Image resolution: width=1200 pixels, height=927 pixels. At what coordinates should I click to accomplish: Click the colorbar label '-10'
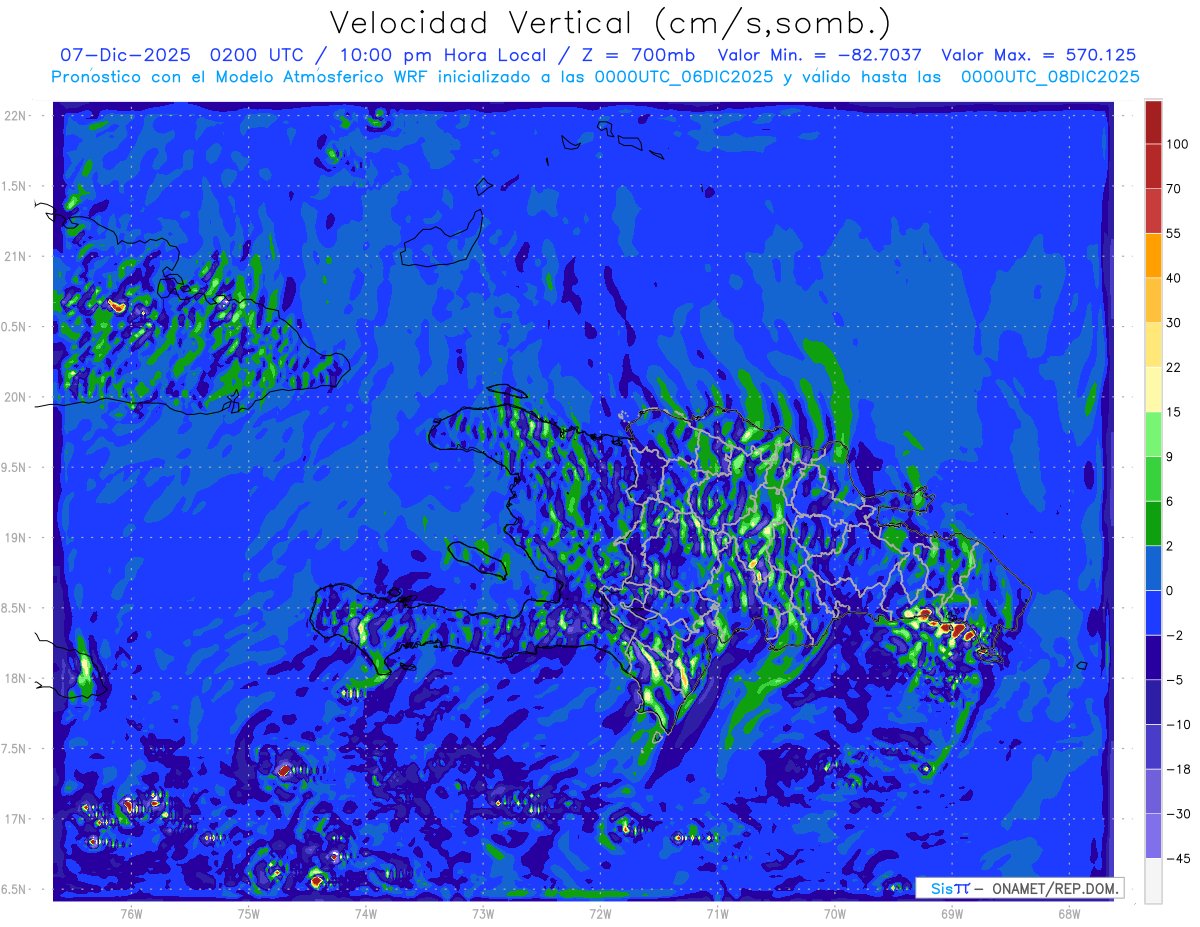[x=1178, y=723]
